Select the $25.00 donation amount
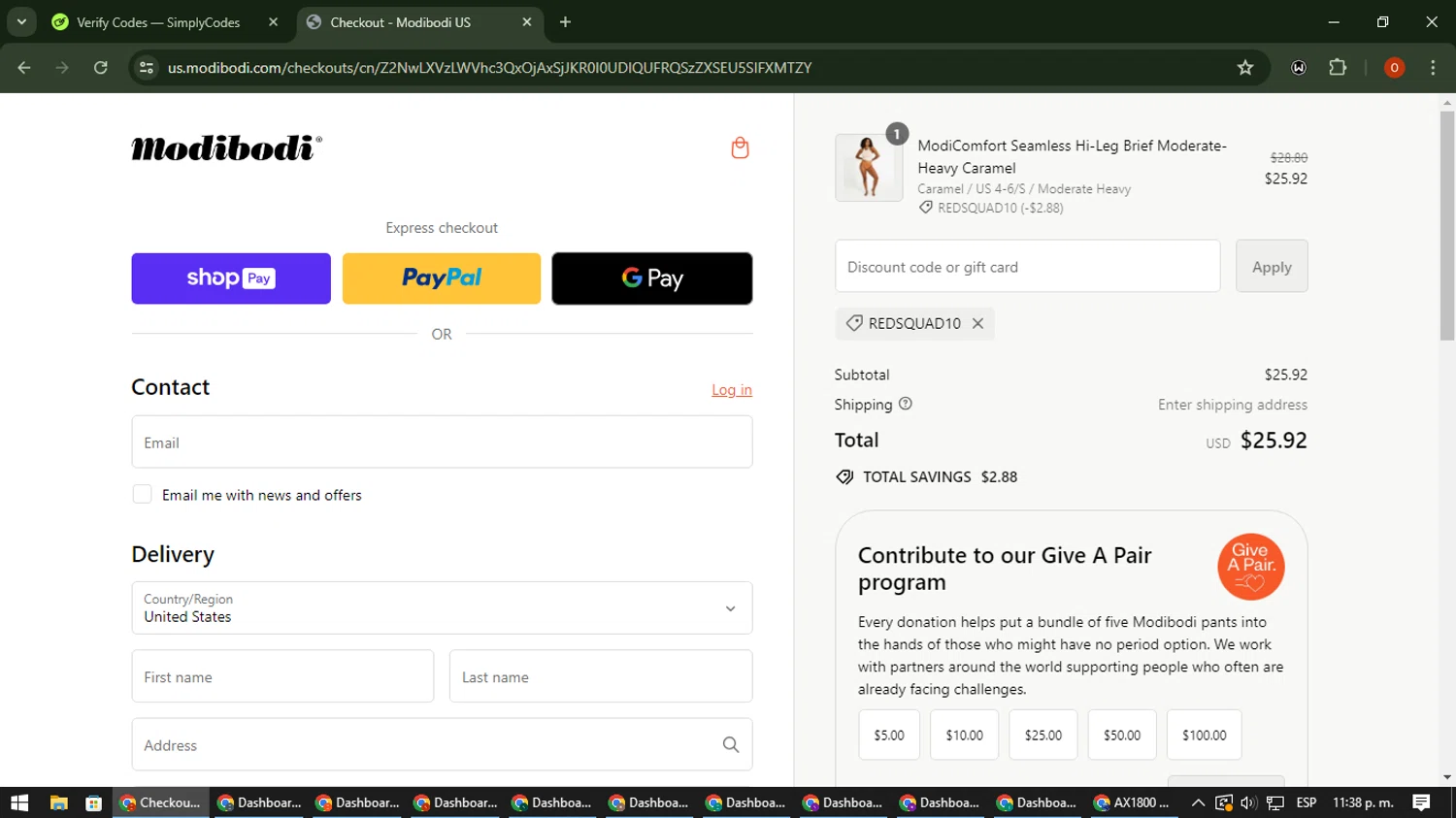This screenshot has height=818, width=1456. coord(1043,736)
